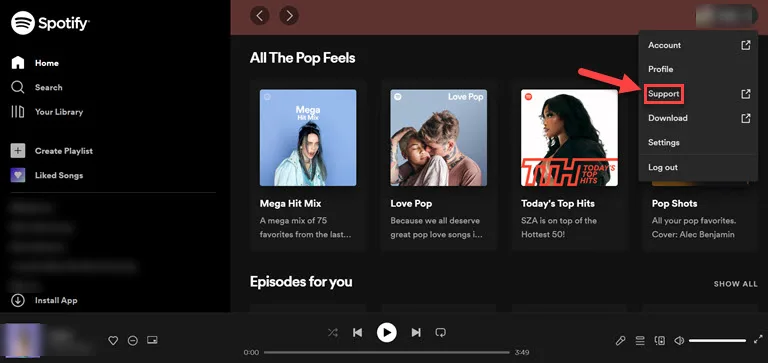
Task: Enter full screen mode
Action: click(758, 339)
